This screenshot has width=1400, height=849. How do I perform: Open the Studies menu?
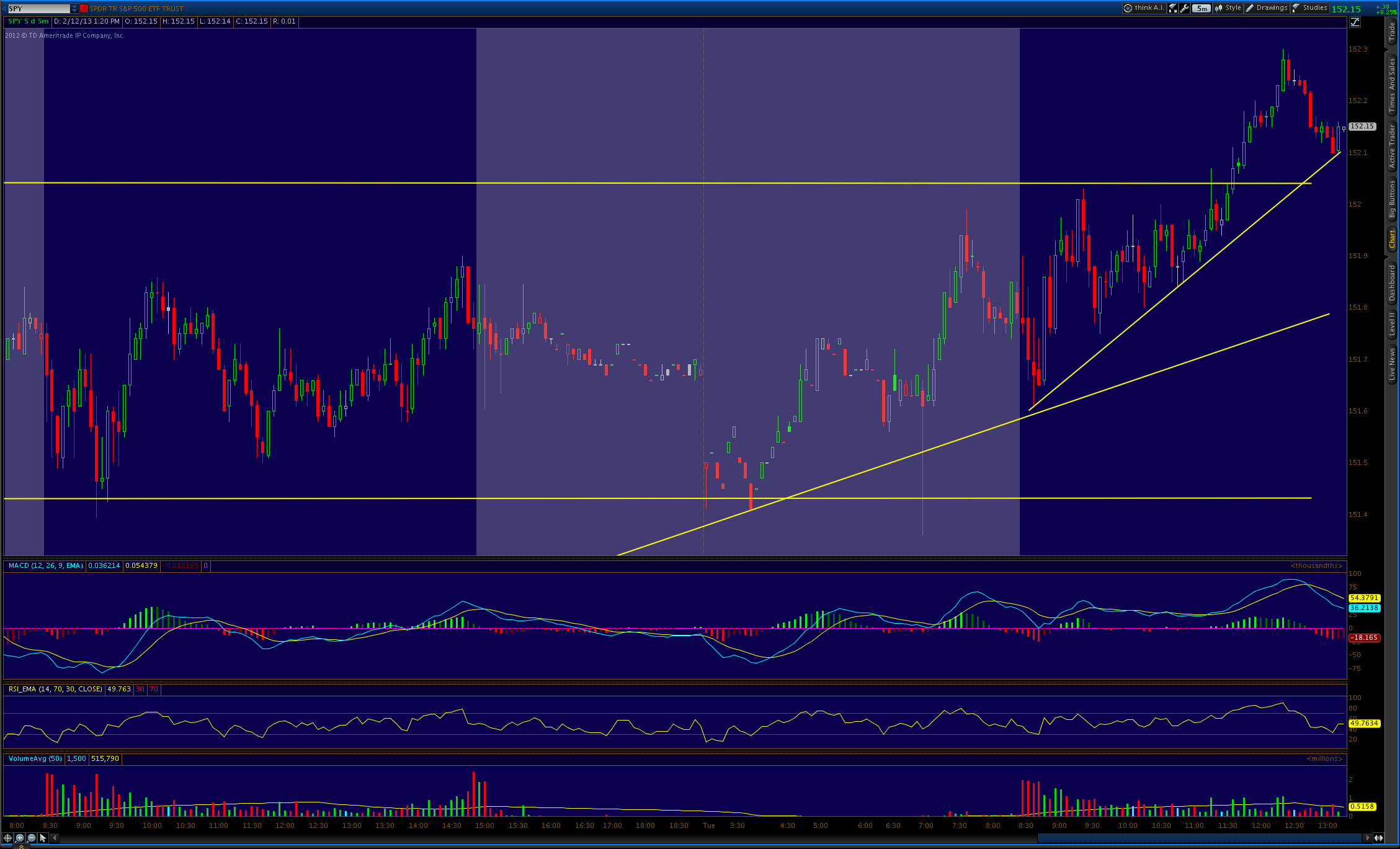(x=1309, y=8)
